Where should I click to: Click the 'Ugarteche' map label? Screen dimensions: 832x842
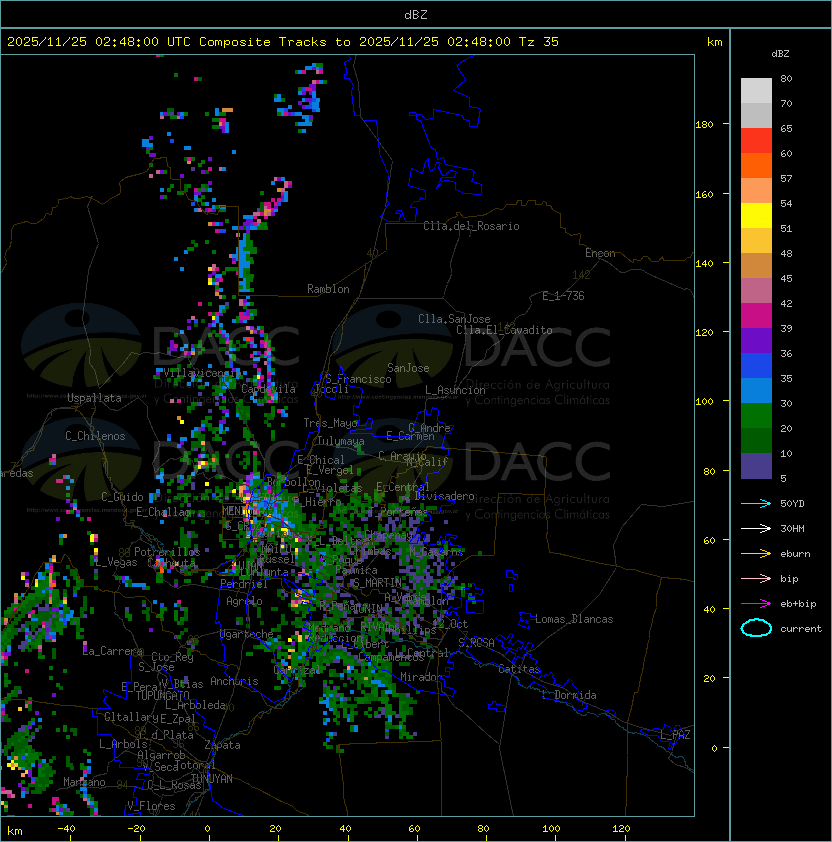tap(247, 634)
